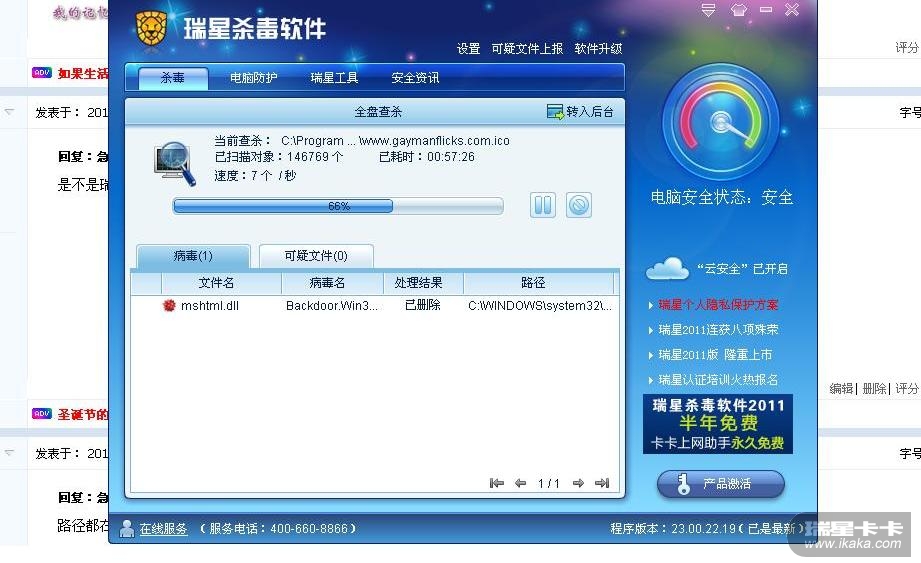Switch to the 电脑防护 tab
The image size is (921, 563).
253,78
